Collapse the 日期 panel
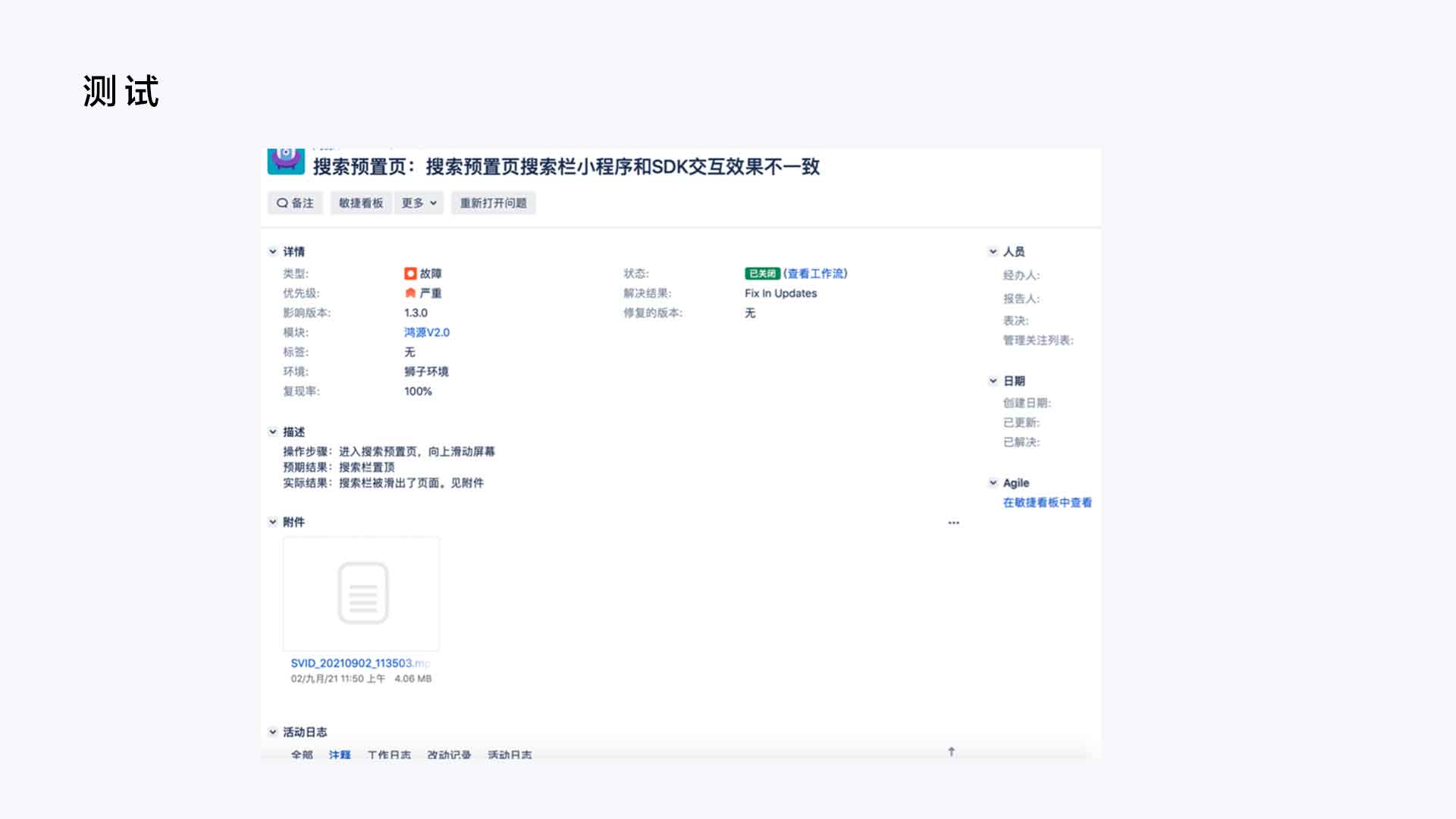1456x819 pixels. (x=993, y=381)
